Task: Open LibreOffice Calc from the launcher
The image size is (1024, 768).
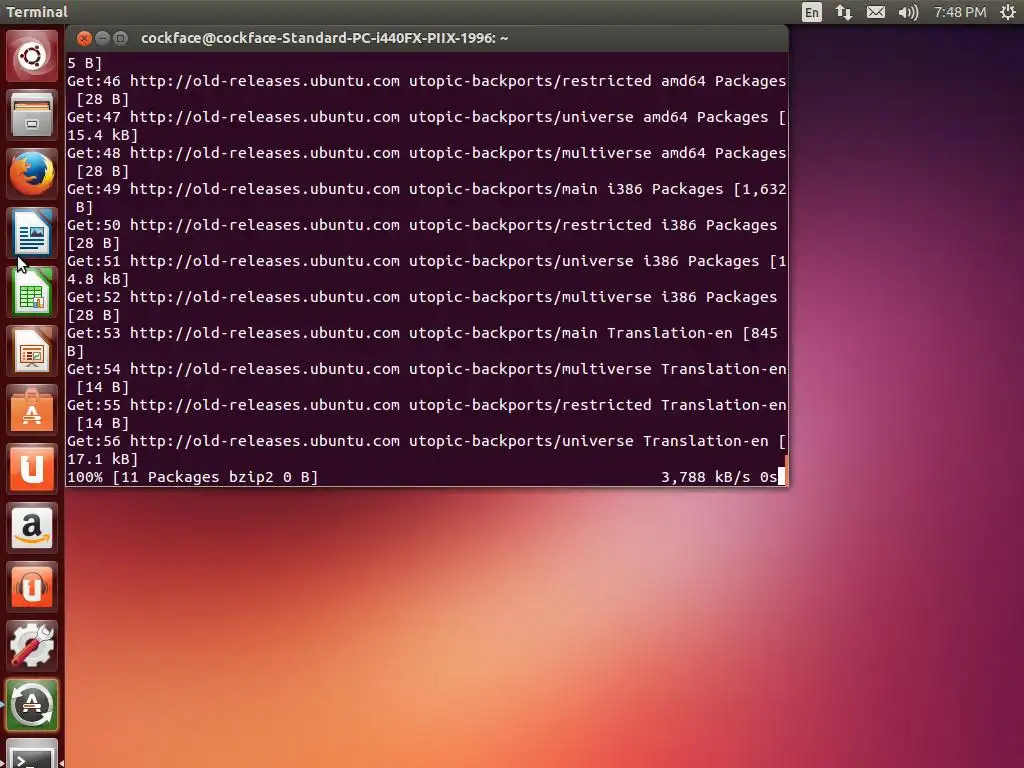Action: pyautogui.click(x=31, y=292)
